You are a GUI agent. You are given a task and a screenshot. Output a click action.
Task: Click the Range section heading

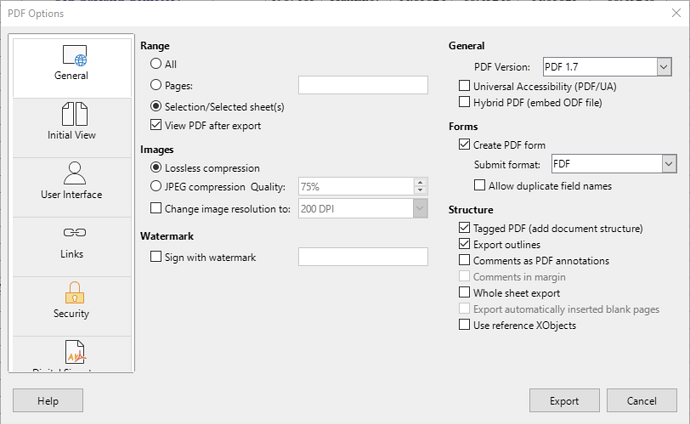[x=155, y=46]
